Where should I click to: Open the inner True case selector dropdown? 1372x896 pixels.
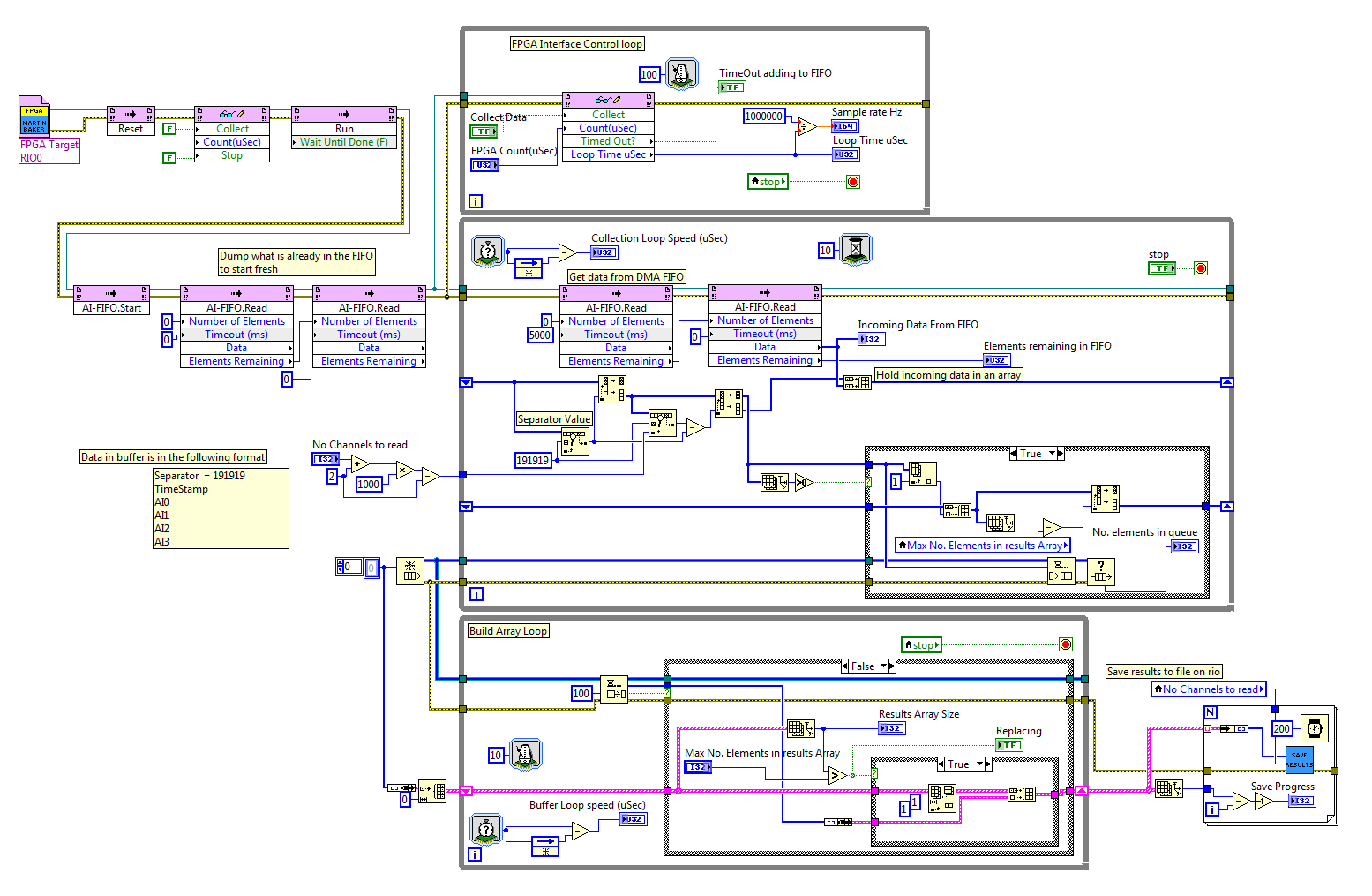[x=980, y=764]
